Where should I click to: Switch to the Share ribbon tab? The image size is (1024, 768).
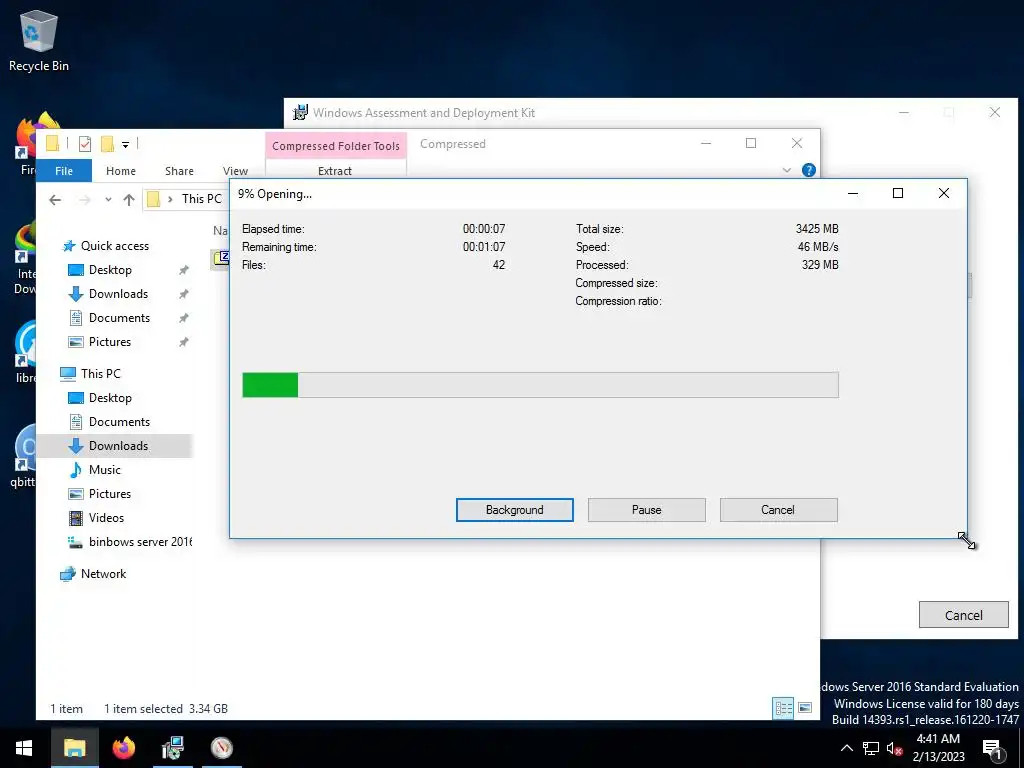pos(179,170)
